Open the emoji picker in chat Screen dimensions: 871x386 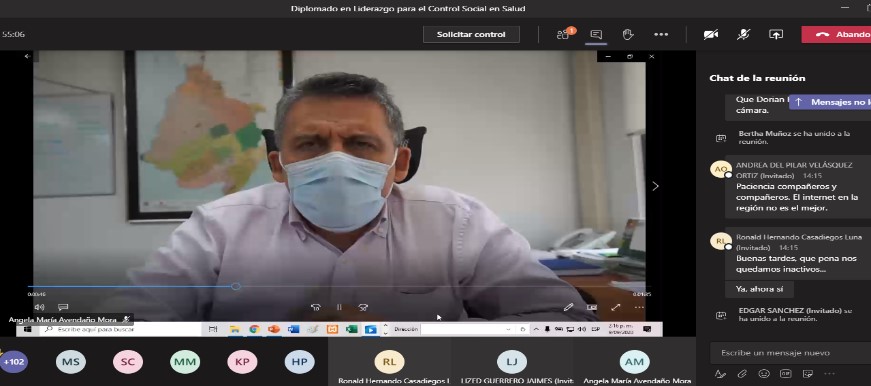point(764,374)
